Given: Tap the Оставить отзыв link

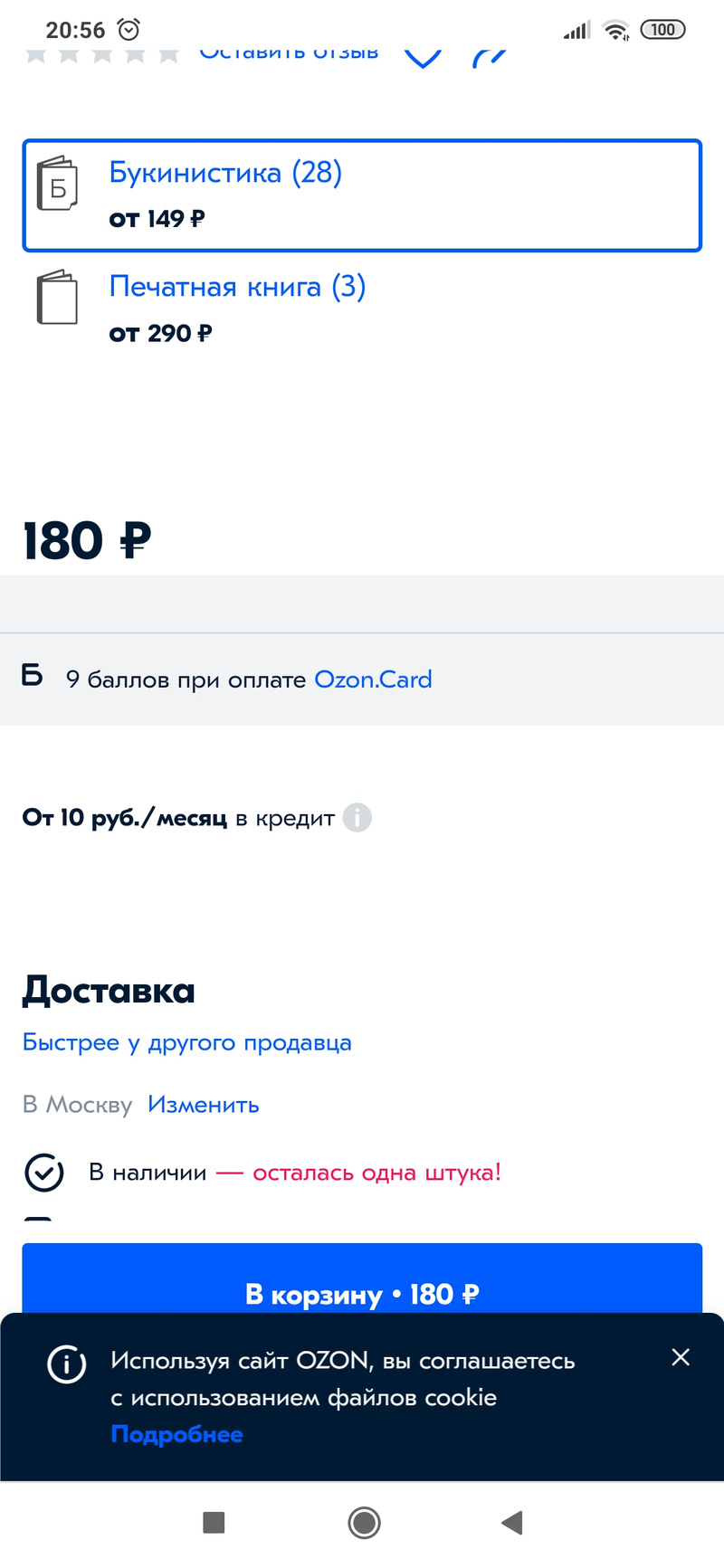Looking at the screenshot, I should [x=289, y=54].
